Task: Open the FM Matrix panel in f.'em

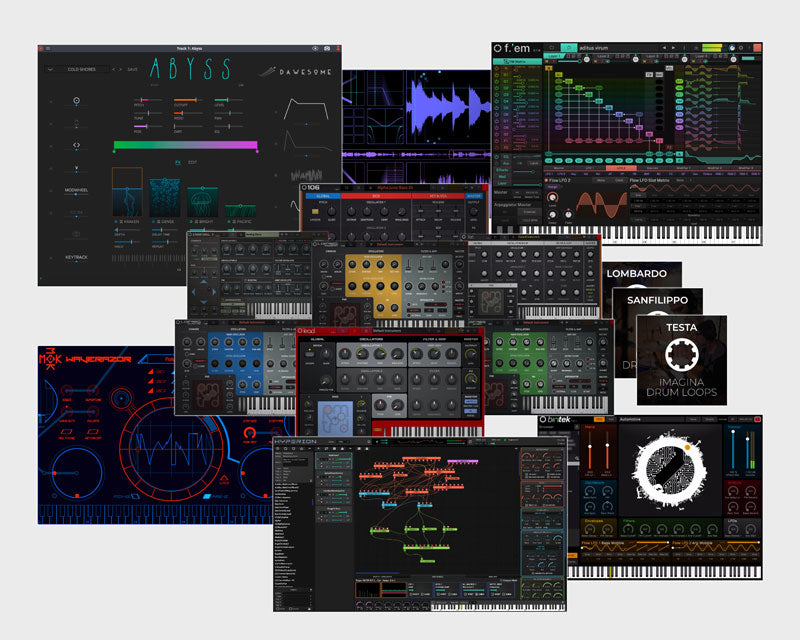Action: (x=517, y=61)
